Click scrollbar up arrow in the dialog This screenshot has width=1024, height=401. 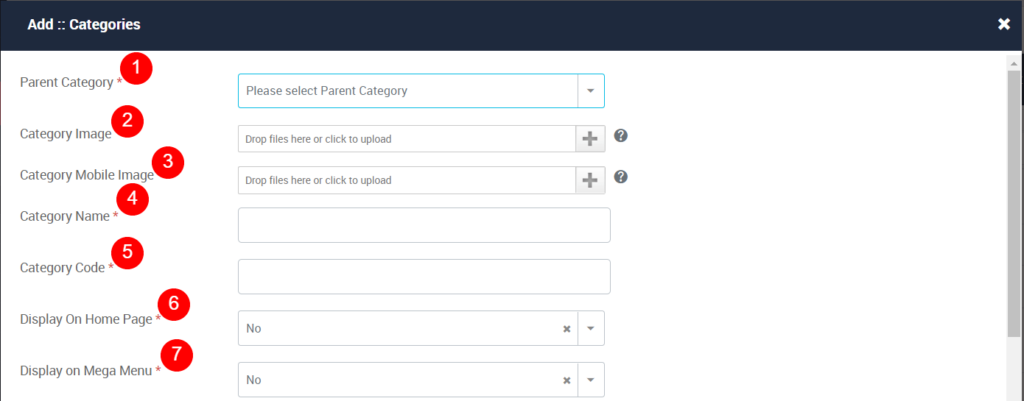pos(1014,64)
